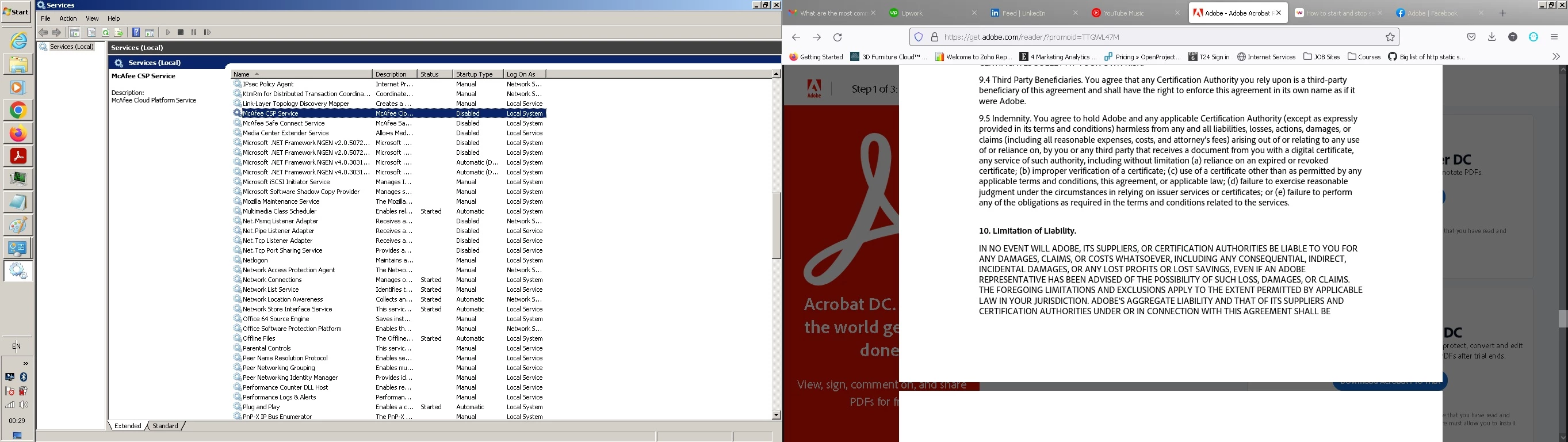Click the green Refresh icon in Services toolbar
The width and height of the screenshot is (1568, 442).
105,33
